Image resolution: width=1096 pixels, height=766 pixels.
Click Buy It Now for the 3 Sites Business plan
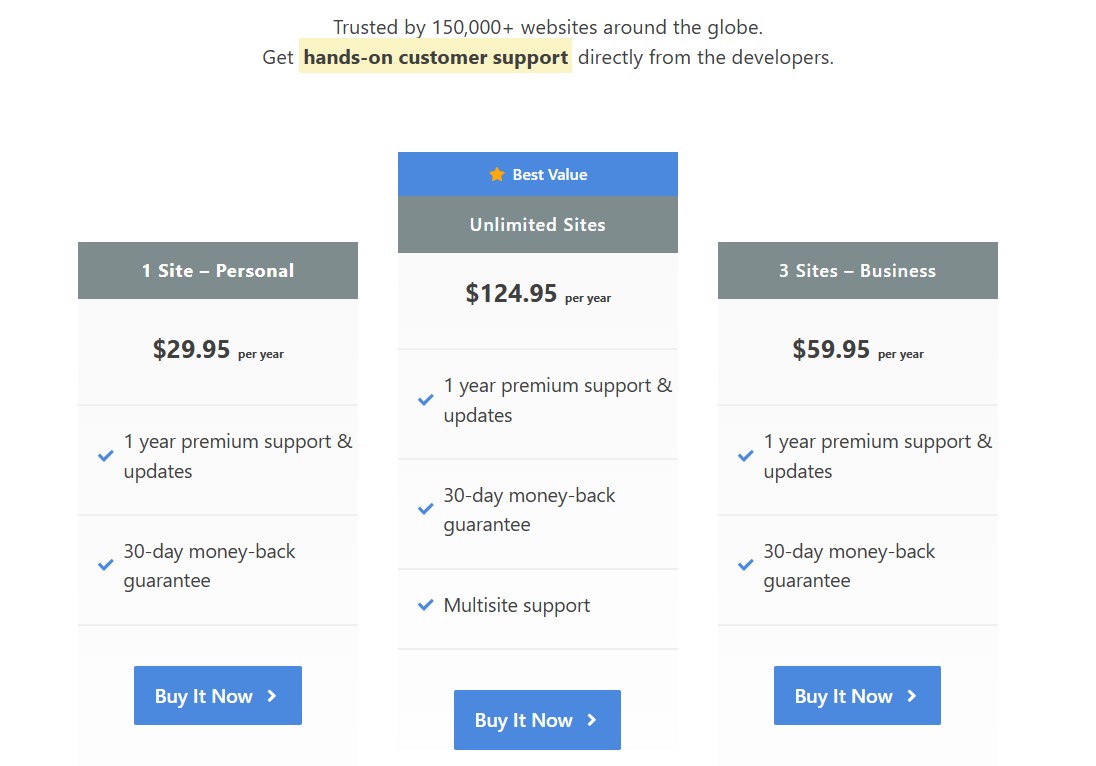click(856, 695)
